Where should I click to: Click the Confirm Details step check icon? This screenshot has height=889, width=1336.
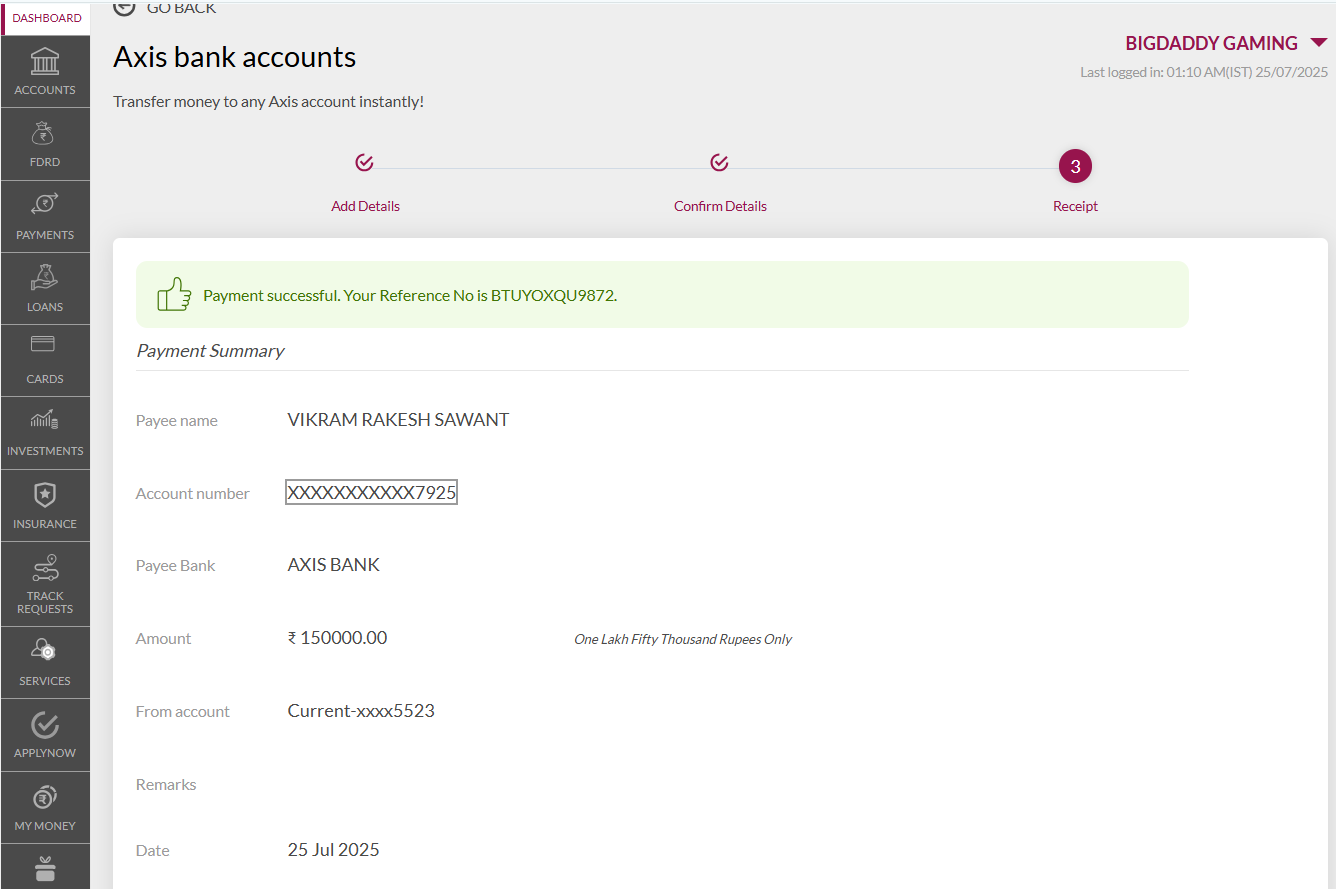(x=719, y=162)
